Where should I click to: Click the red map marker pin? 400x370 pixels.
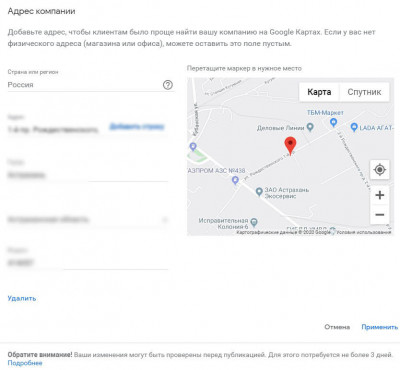[x=290, y=146]
